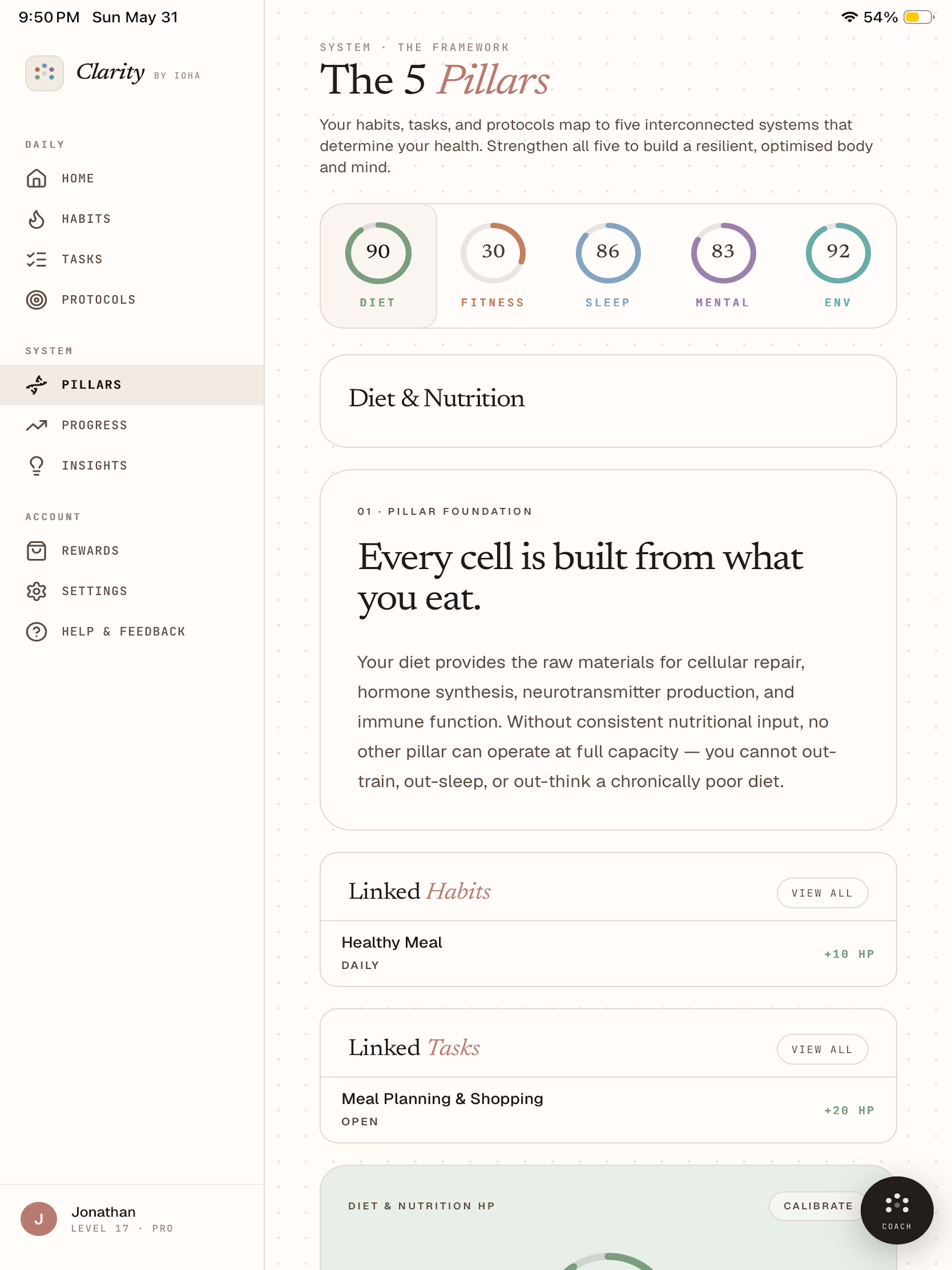Open the floating Coach button
Viewport: 952px width, 1270px height.
point(896,1210)
